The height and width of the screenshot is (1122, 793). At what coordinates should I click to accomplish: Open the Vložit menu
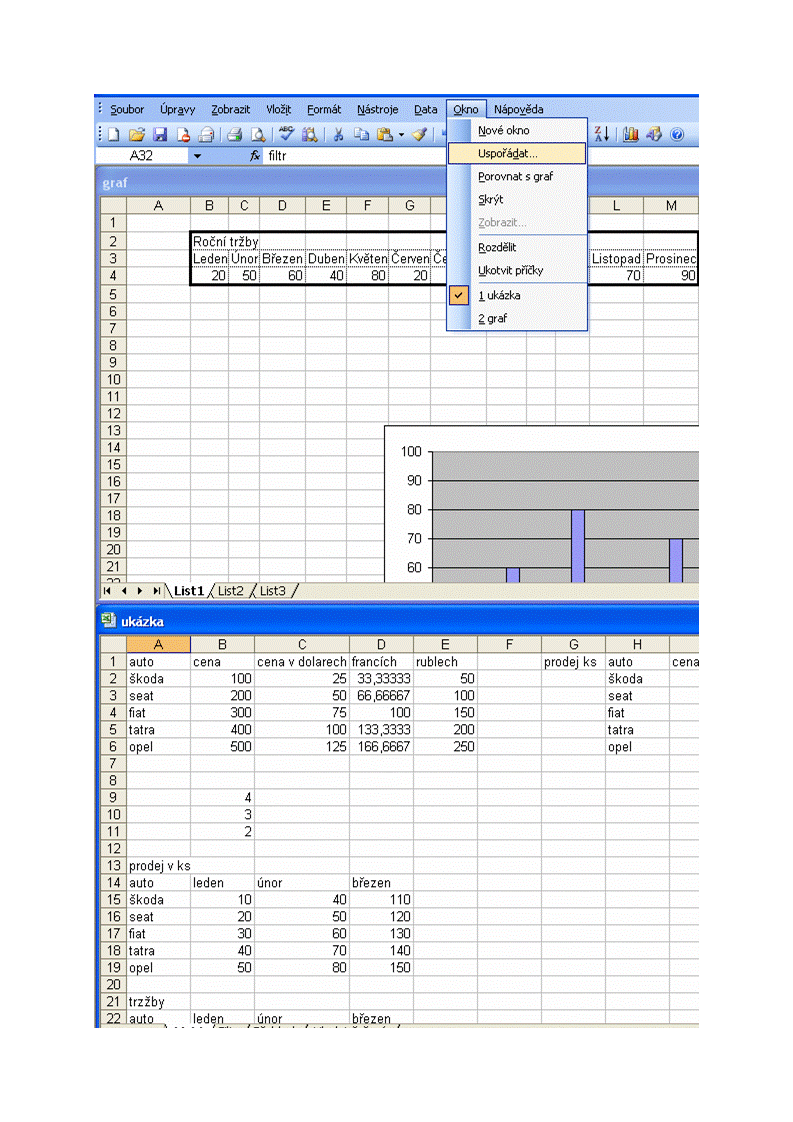[x=278, y=109]
